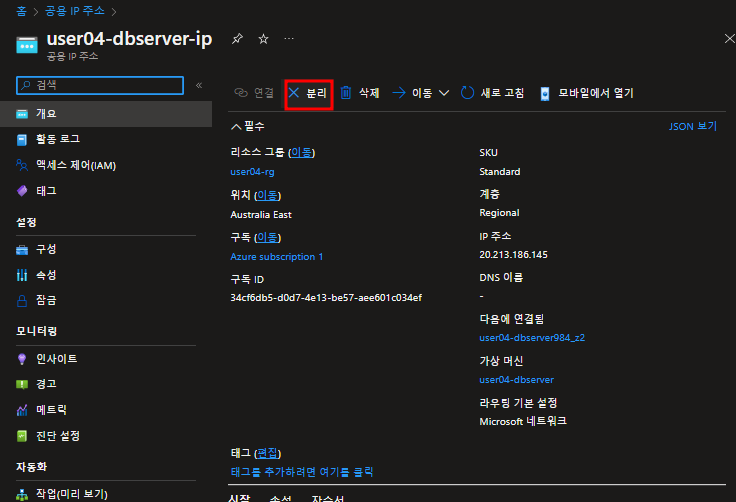Click 위치 이동 move location link

click(268, 195)
